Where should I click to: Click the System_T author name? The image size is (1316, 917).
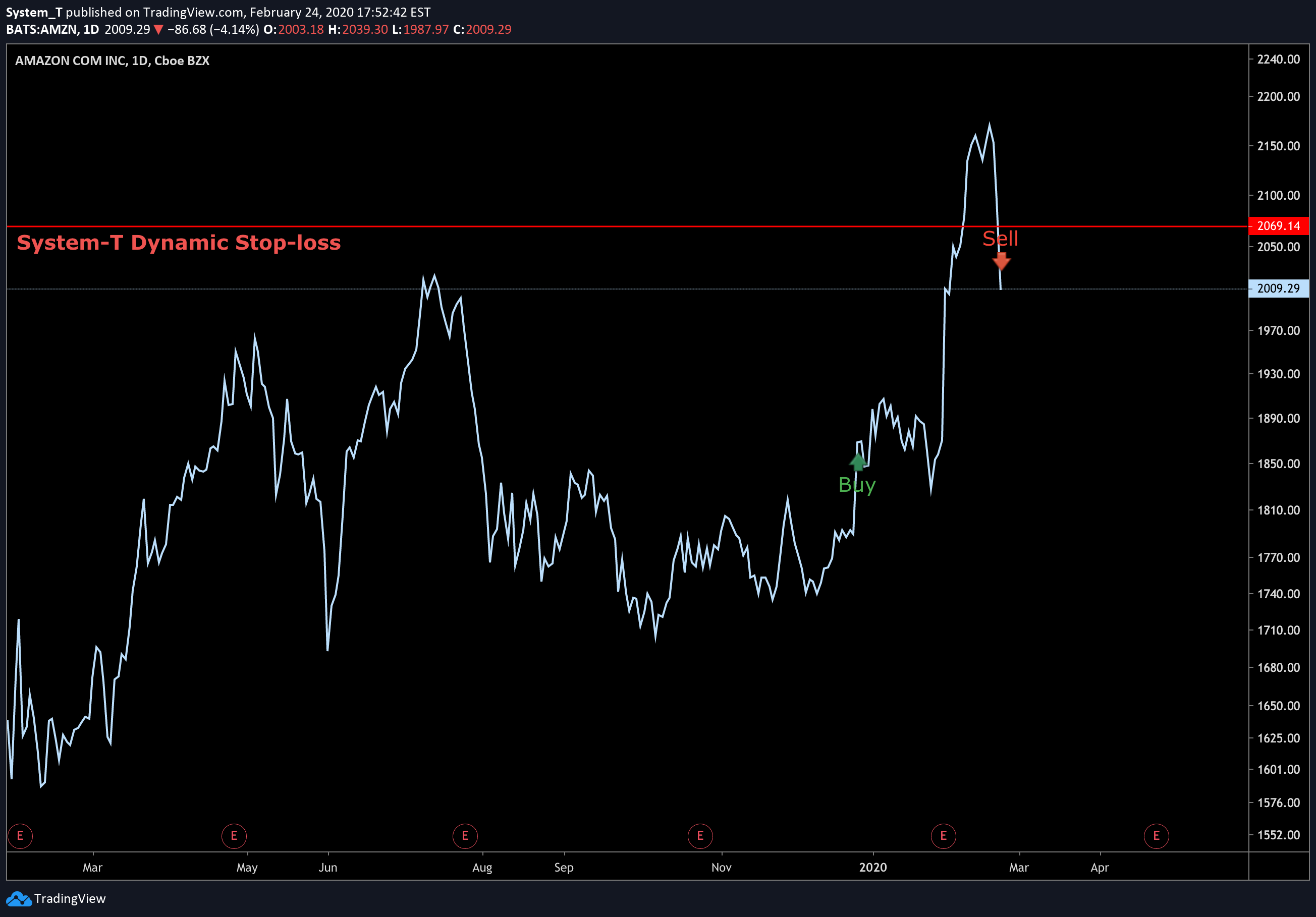click(x=34, y=12)
